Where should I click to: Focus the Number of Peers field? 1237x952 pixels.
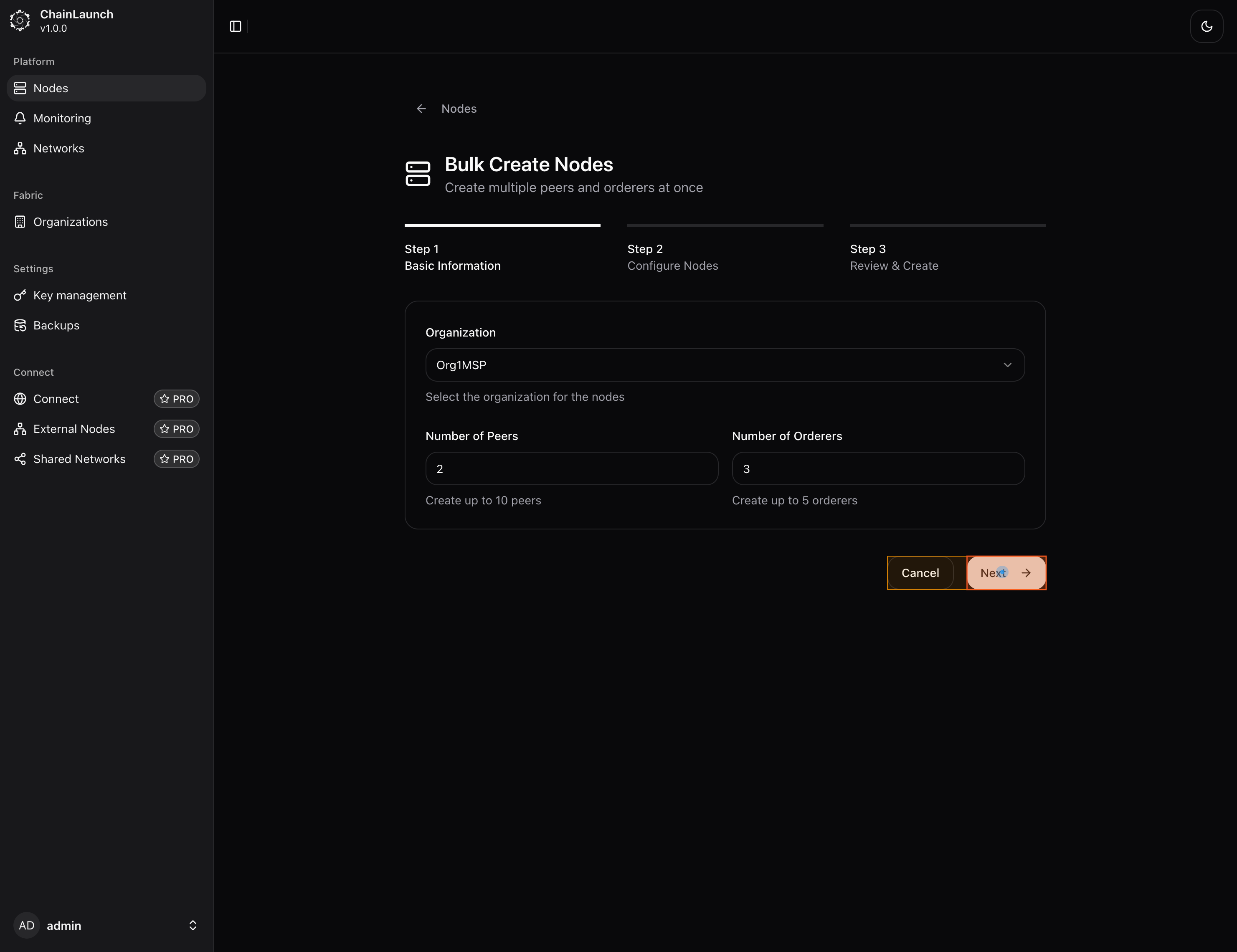(571, 469)
